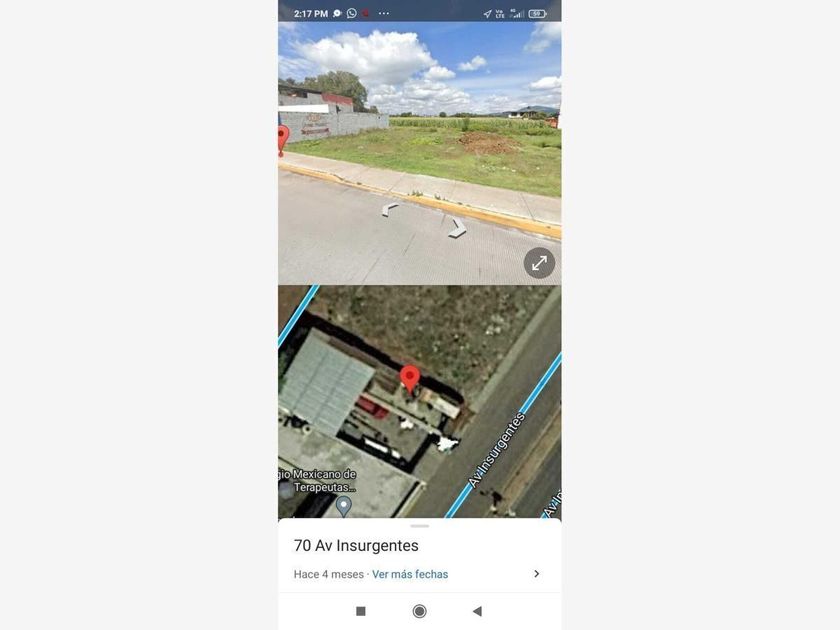840x630 pixels.
Task: Tap red pin in Street View image
Action: (x=283, y=140)
